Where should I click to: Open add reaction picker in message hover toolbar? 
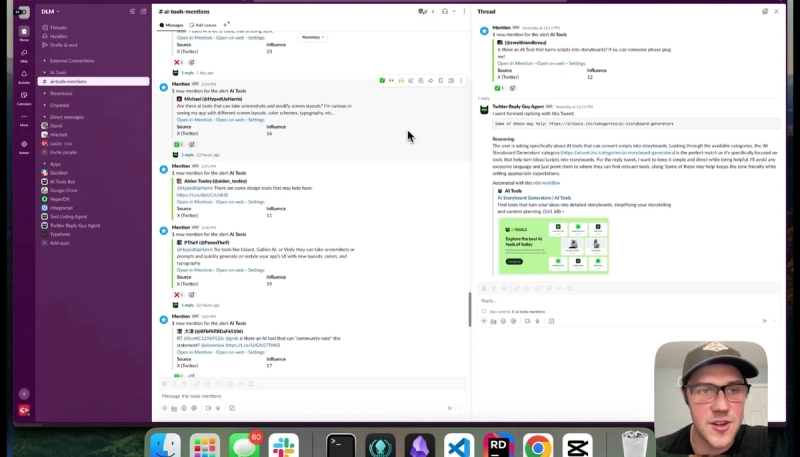coord(411,81)
